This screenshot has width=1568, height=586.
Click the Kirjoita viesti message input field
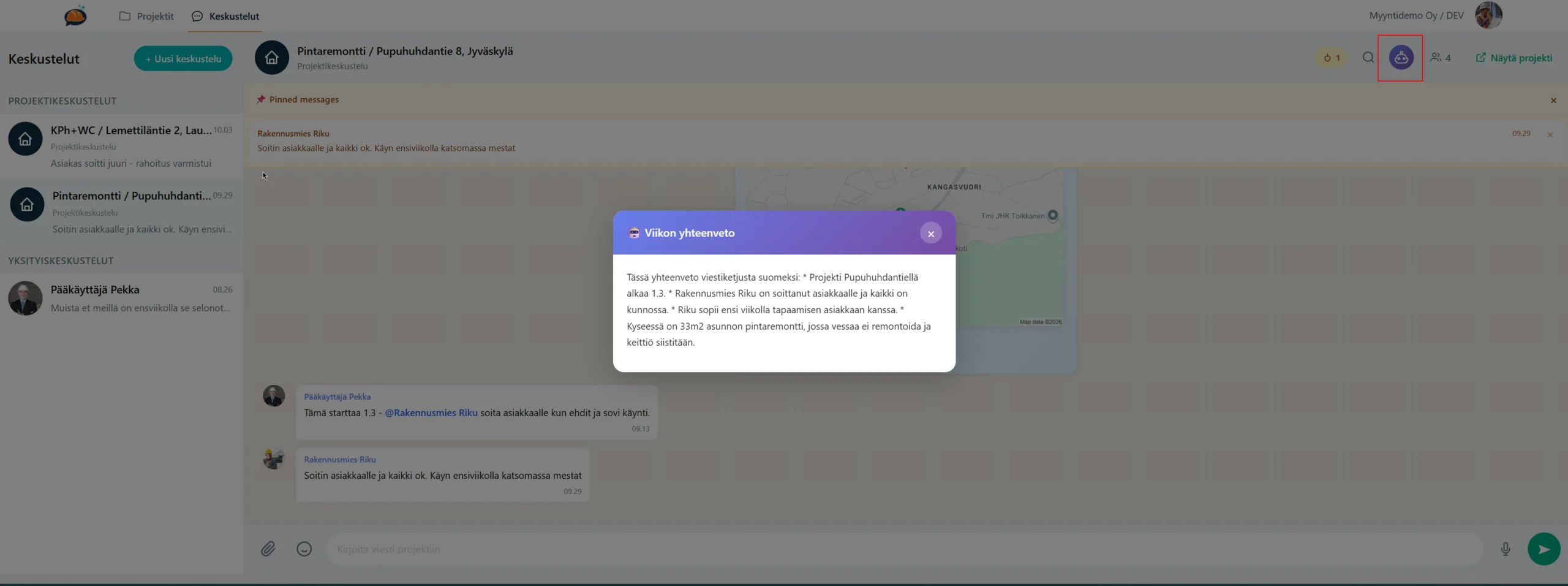click(903, 549)
